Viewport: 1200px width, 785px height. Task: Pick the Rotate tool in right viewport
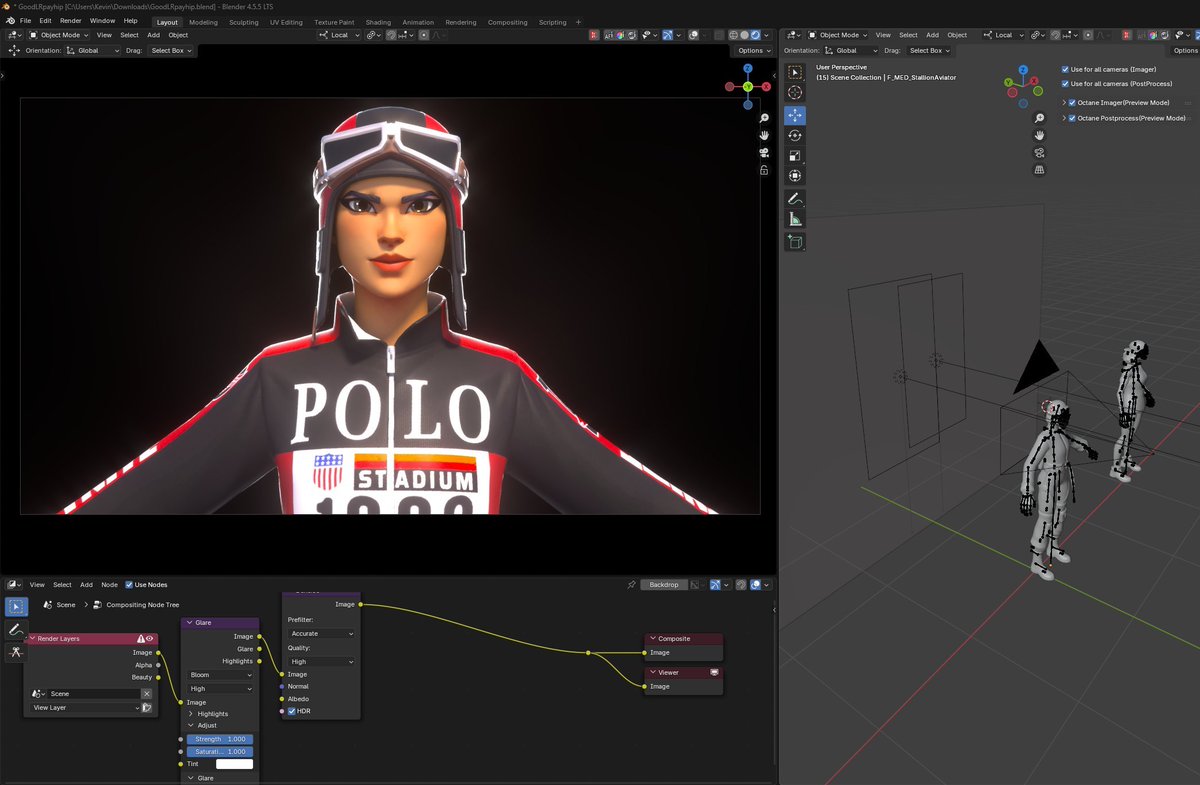(x=795, y=135)
